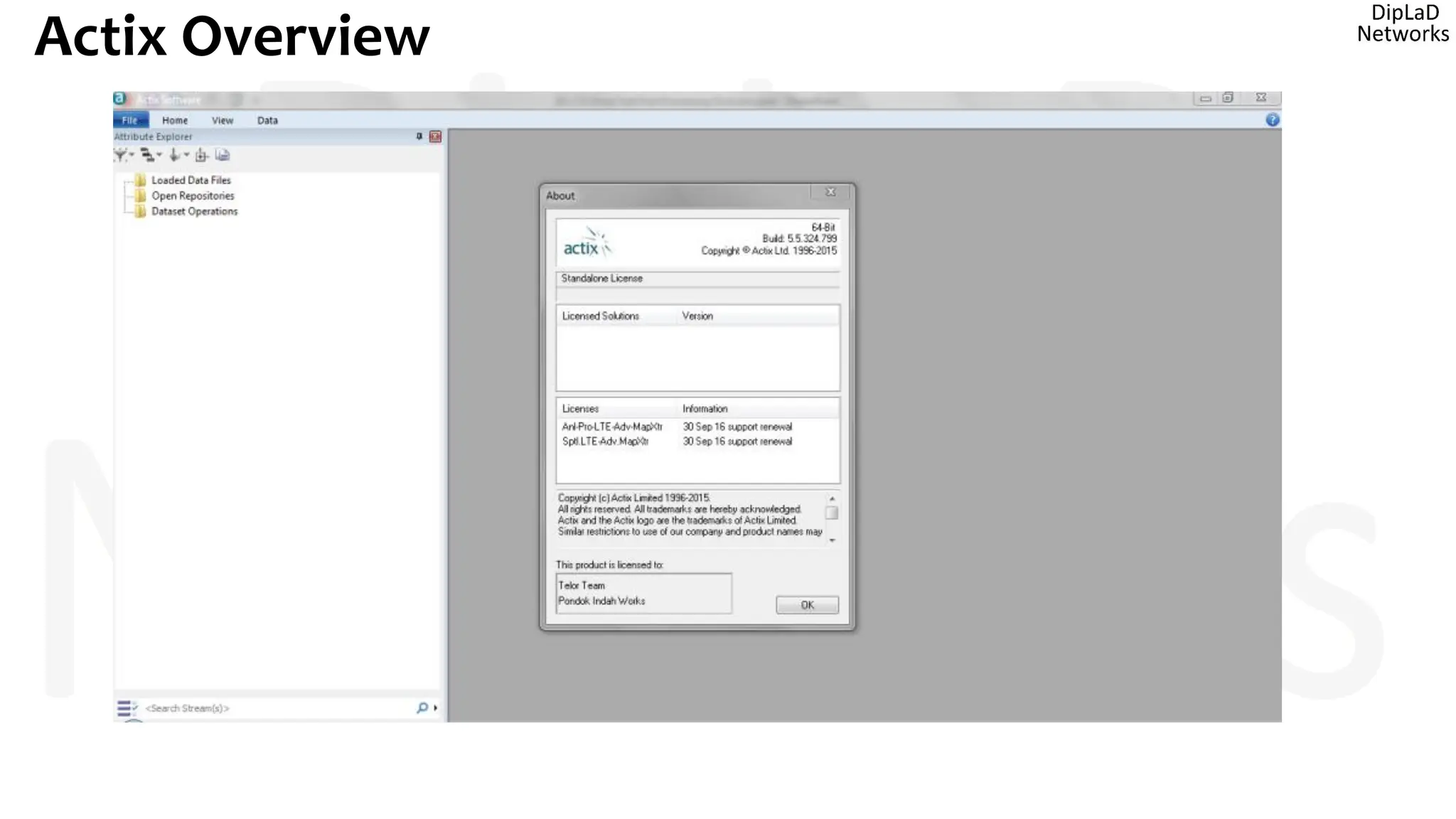Open the hierarchy icon's dropdown arrow
Screen dimensions: 1456x819
(159, 155)
